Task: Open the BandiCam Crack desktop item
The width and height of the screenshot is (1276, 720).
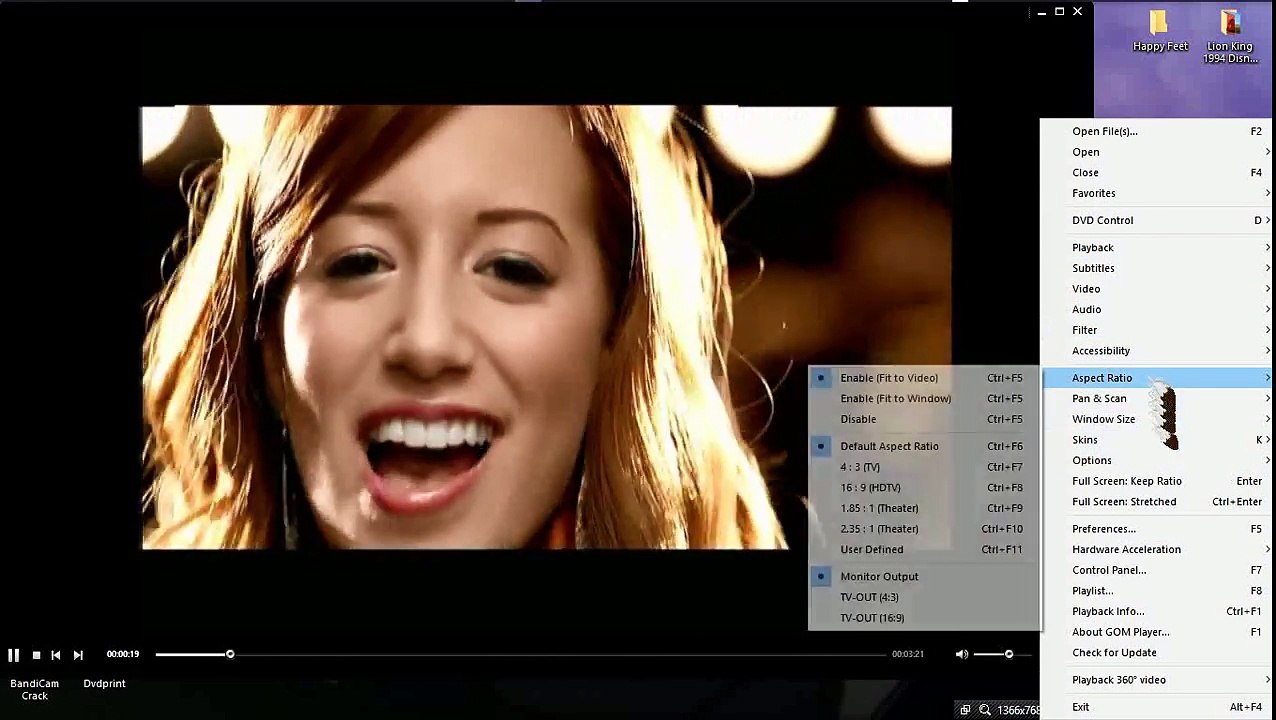Action: [x=35, y=689]
